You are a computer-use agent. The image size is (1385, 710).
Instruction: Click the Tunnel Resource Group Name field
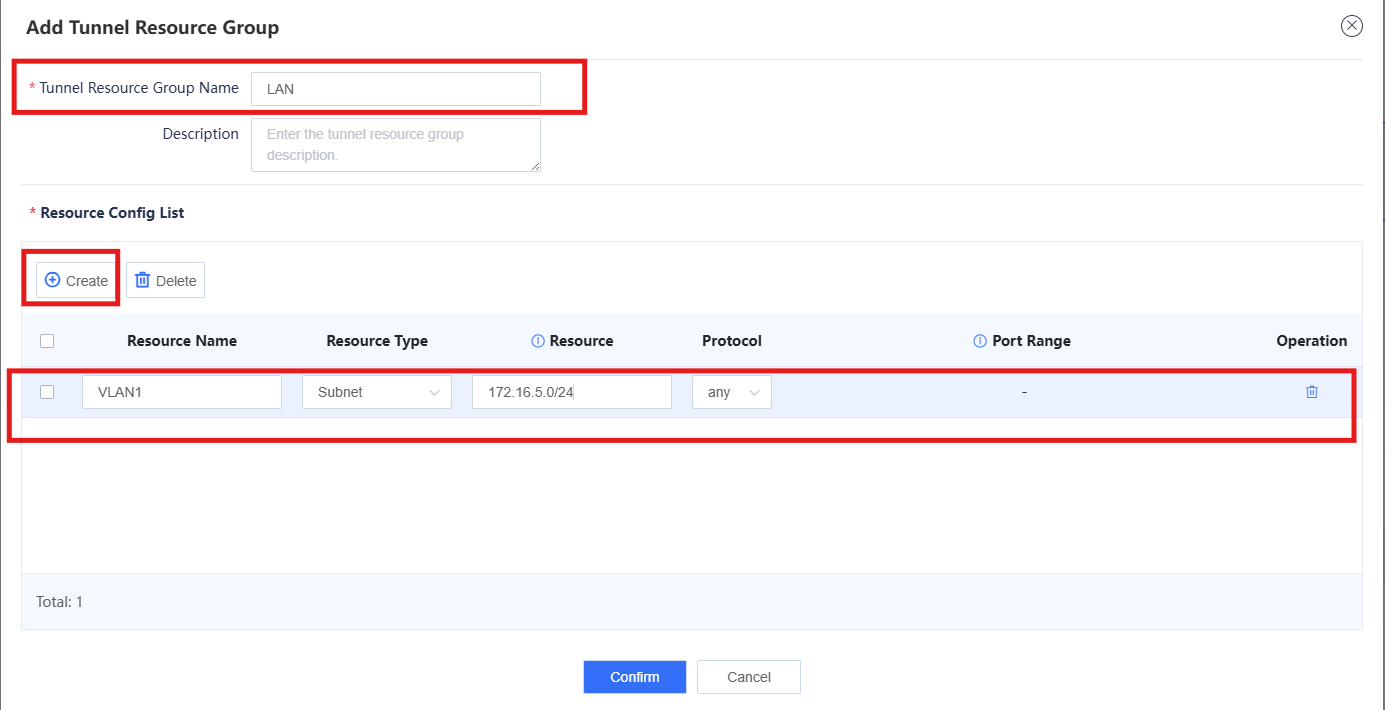click(396, 88)
